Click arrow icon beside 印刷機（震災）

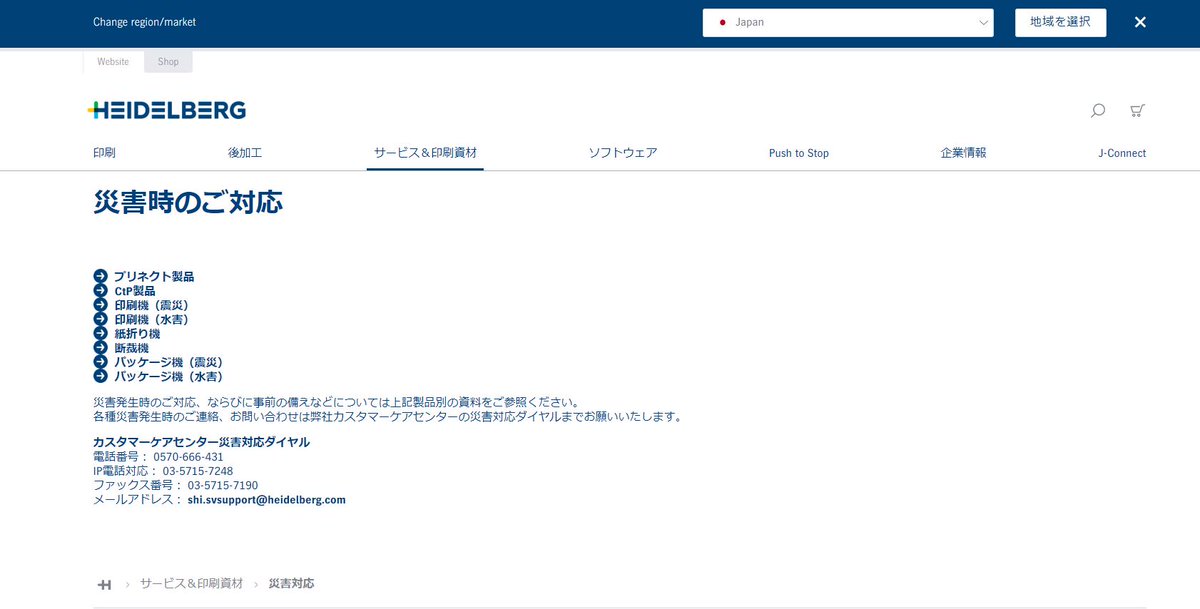click(100, 305)
